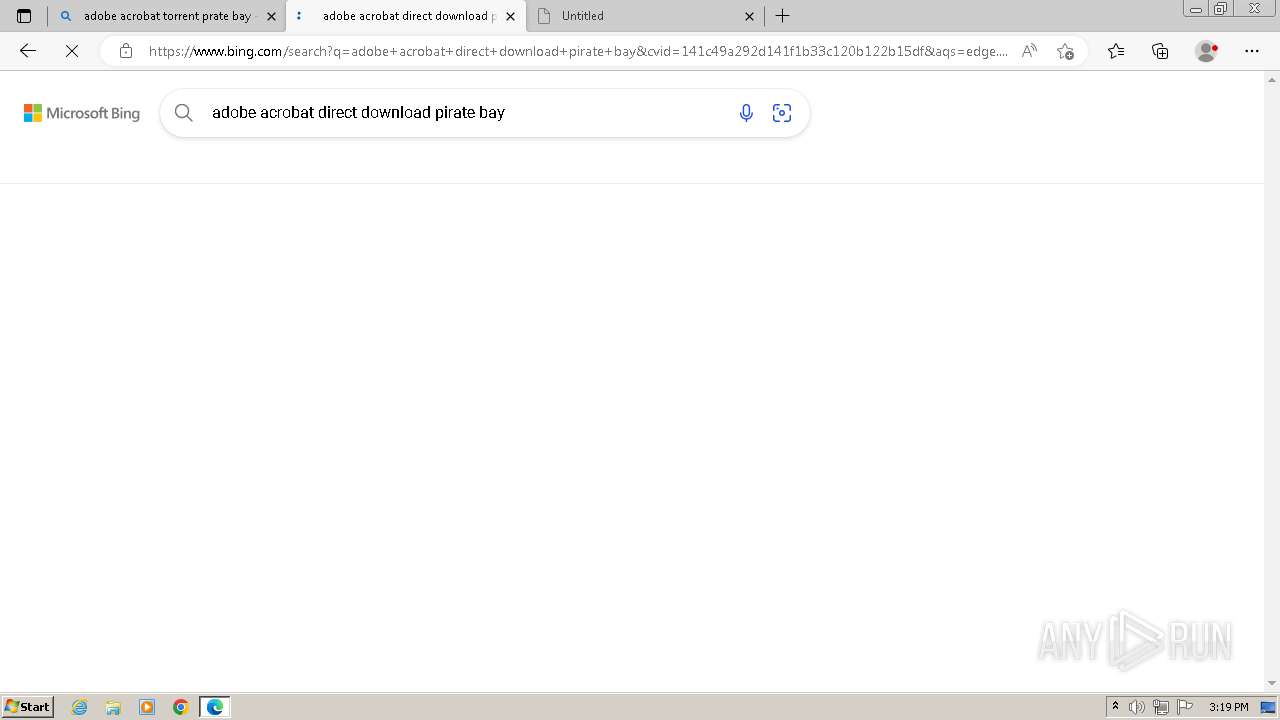The height and width of the screenshot is (720, 1280).
Task: Open the Favorites list
Action: point(1116,51)
